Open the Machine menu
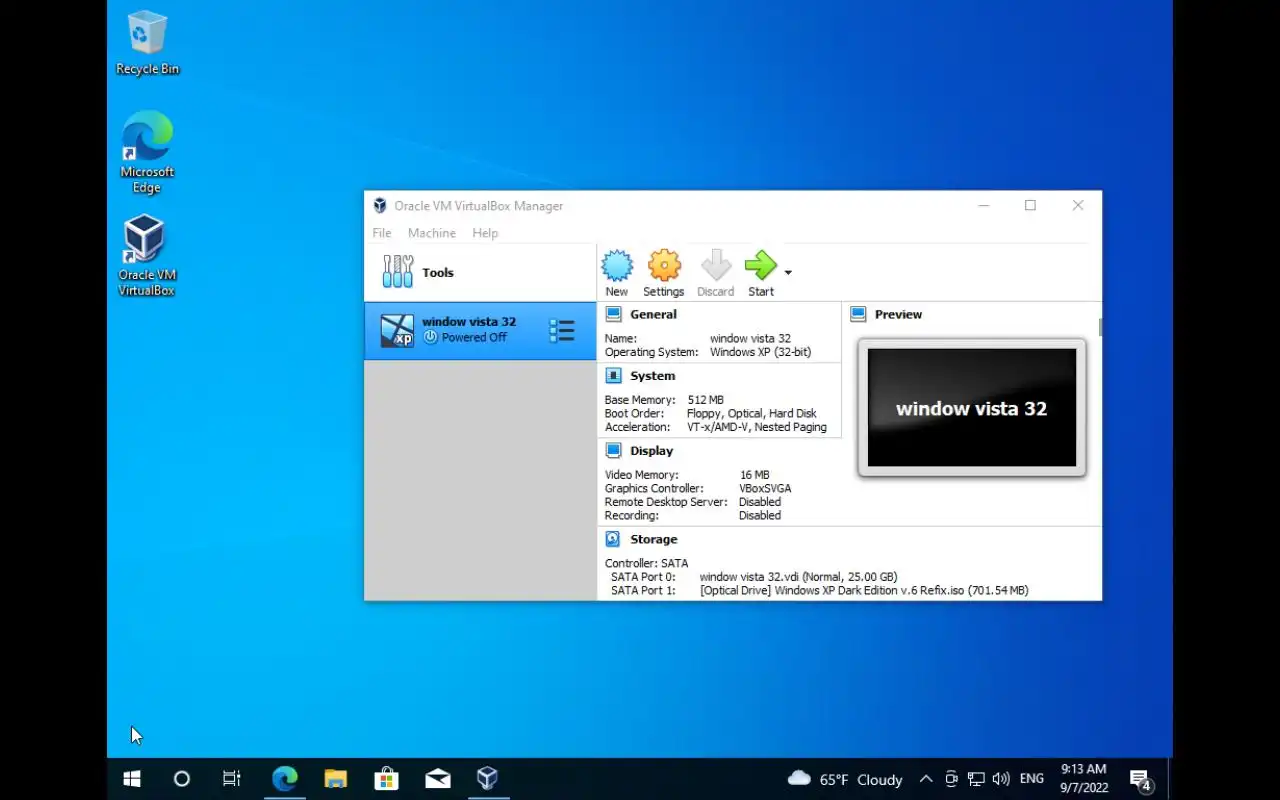Image resolution: width=1280 pixels, height=800 pixels. pyautogui.click(x=432, y=233)
